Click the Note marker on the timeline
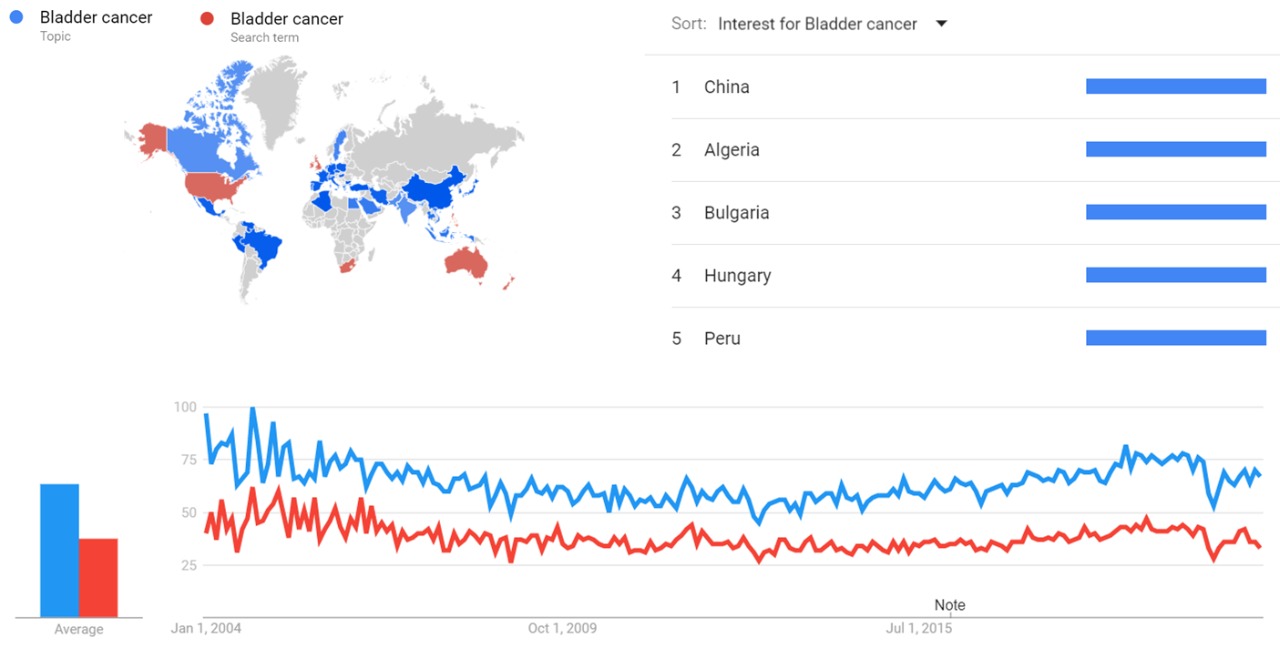Image resolution: width=1280 pixels, height=648 pixels. coord(949,605)
